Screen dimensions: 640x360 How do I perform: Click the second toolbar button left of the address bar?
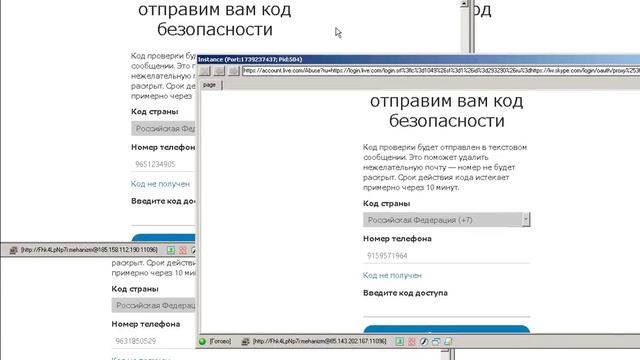click(219, 71)
